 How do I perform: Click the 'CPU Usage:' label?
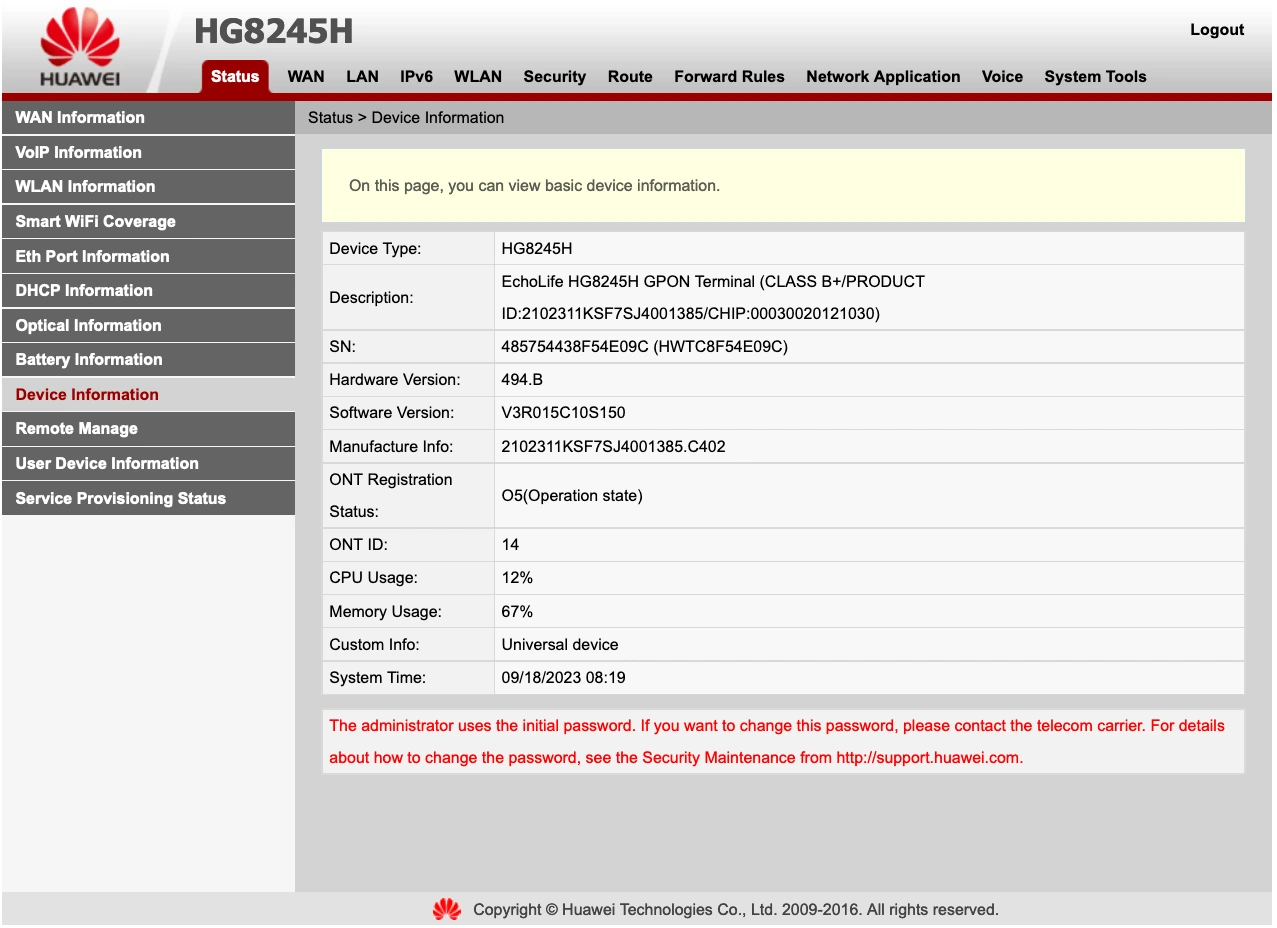pyautogui.click(x=373, y=579)
